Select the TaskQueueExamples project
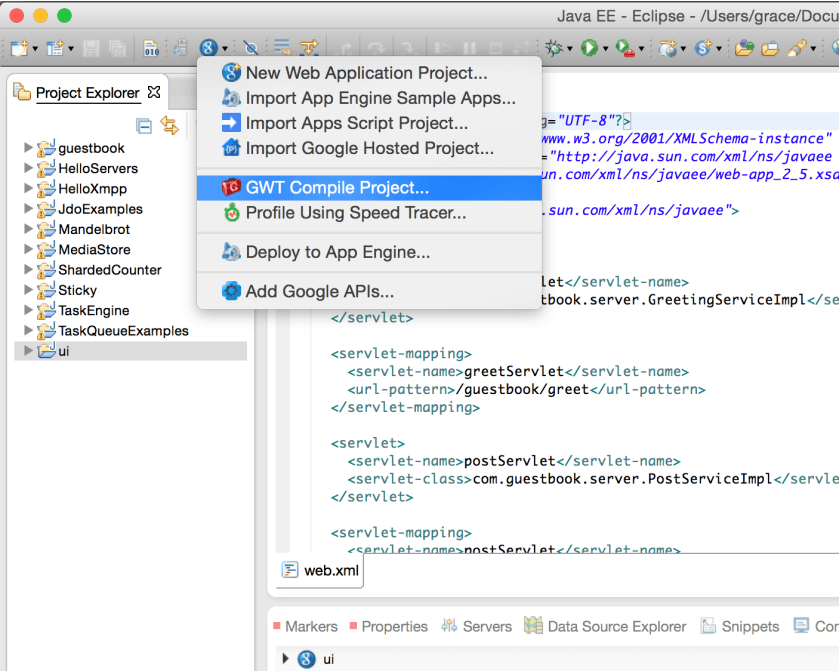This screenshot has width=839, height=671. pos(123,330)
